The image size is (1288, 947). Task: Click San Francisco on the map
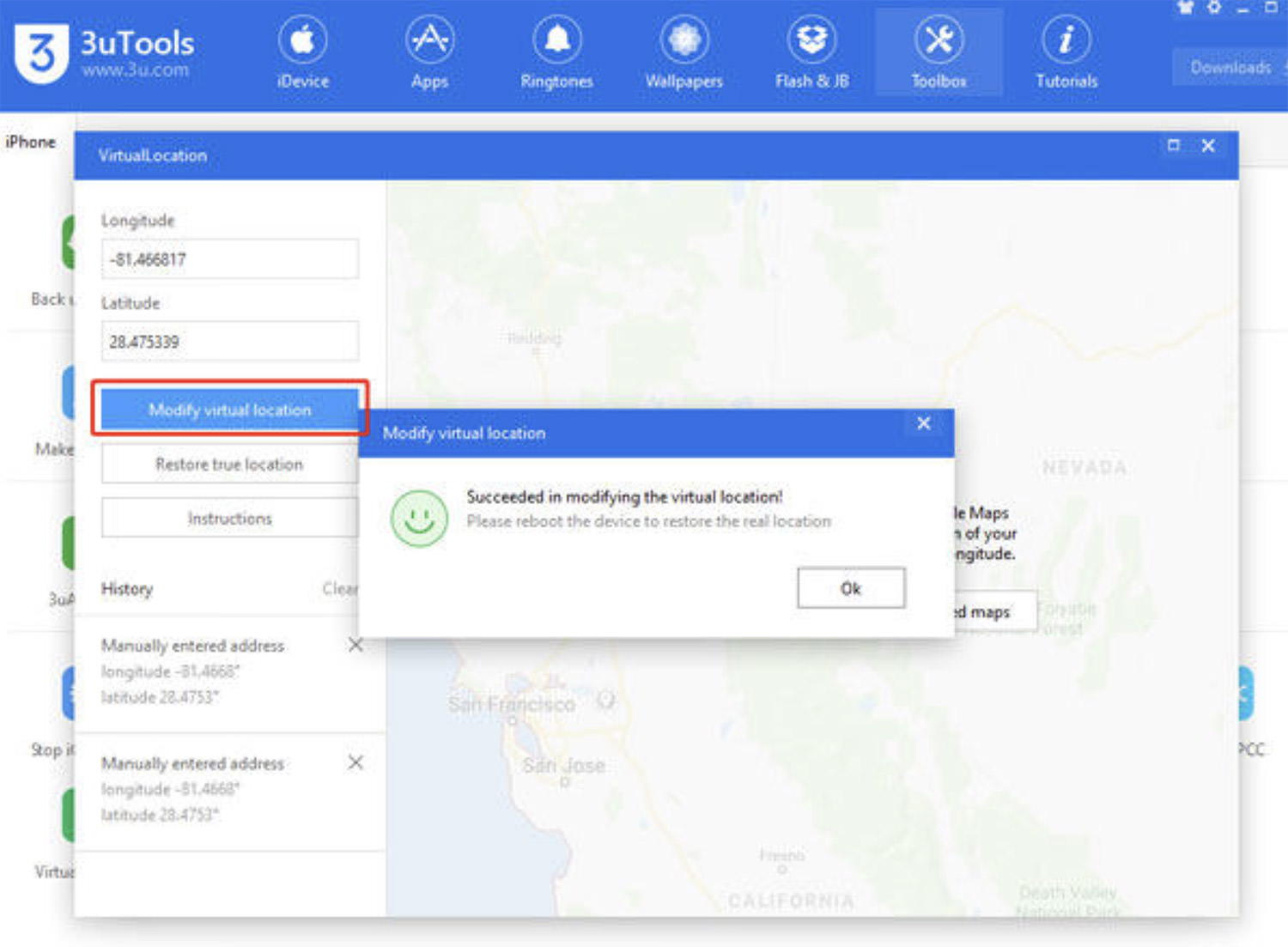pos(512,705)
